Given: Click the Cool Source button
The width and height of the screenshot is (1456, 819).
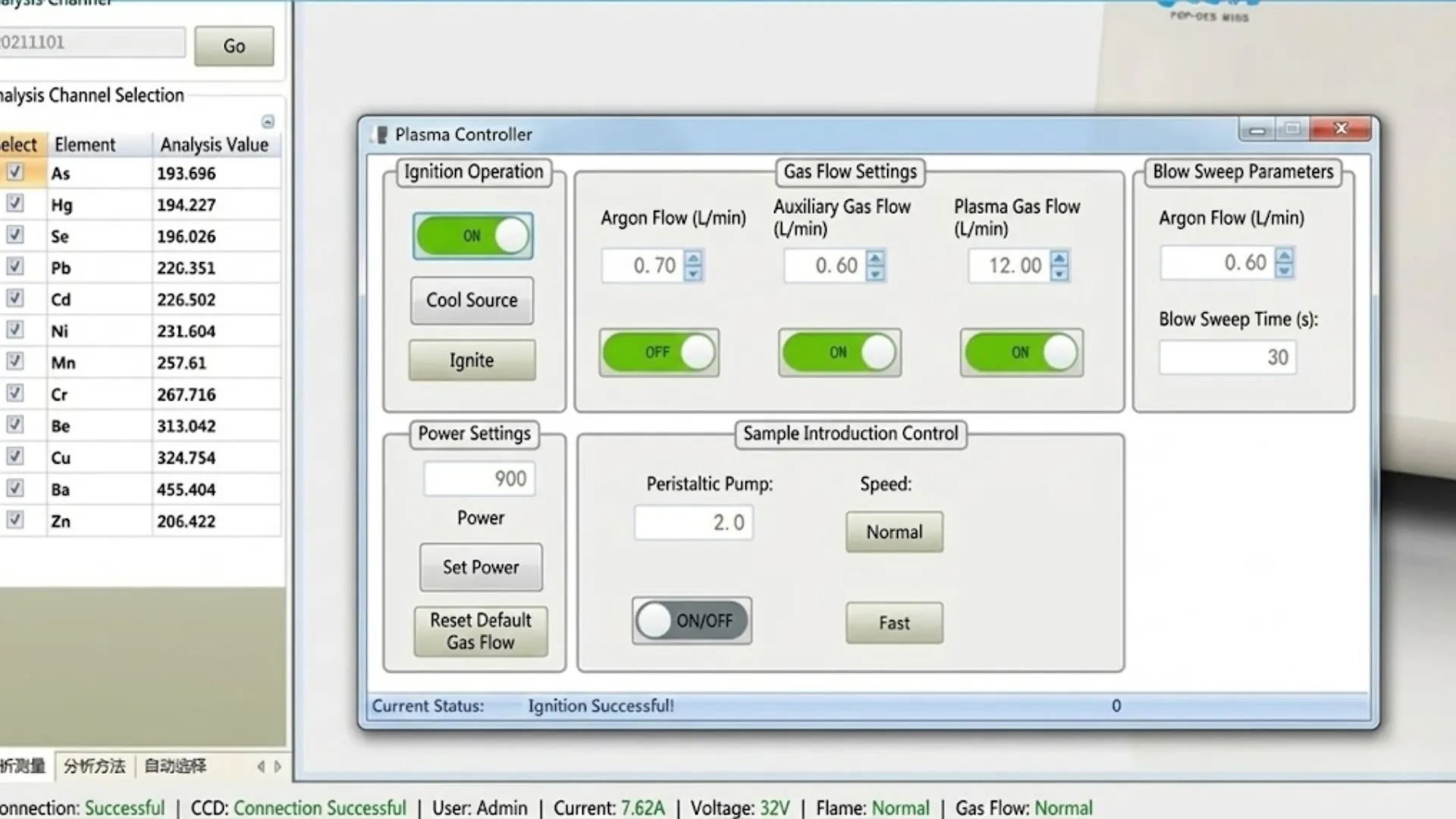Looking at the screenshot, I should tap(472, 300).
